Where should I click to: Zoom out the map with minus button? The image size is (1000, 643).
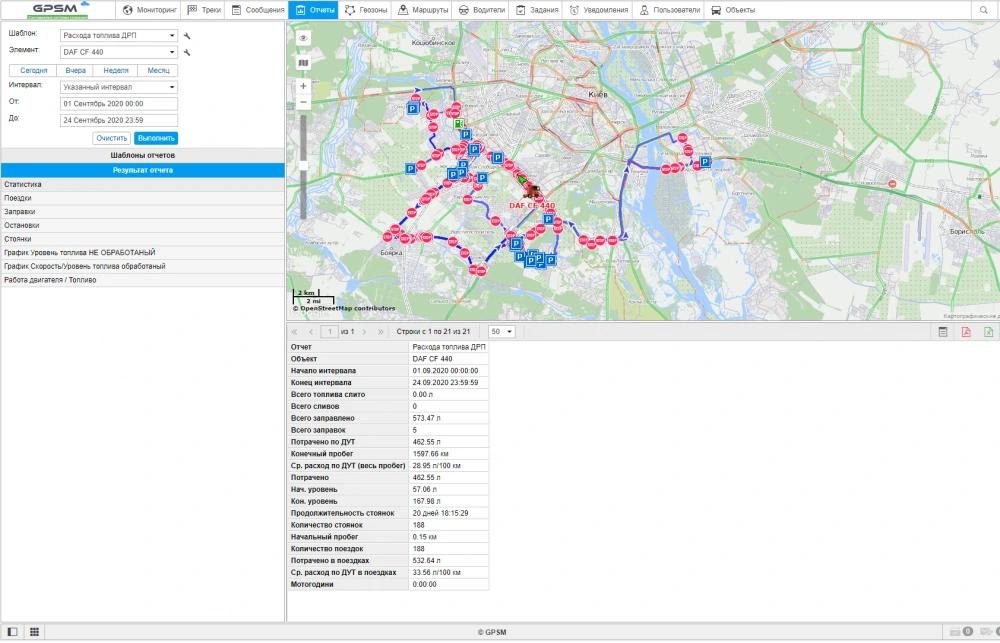(303, 102)
